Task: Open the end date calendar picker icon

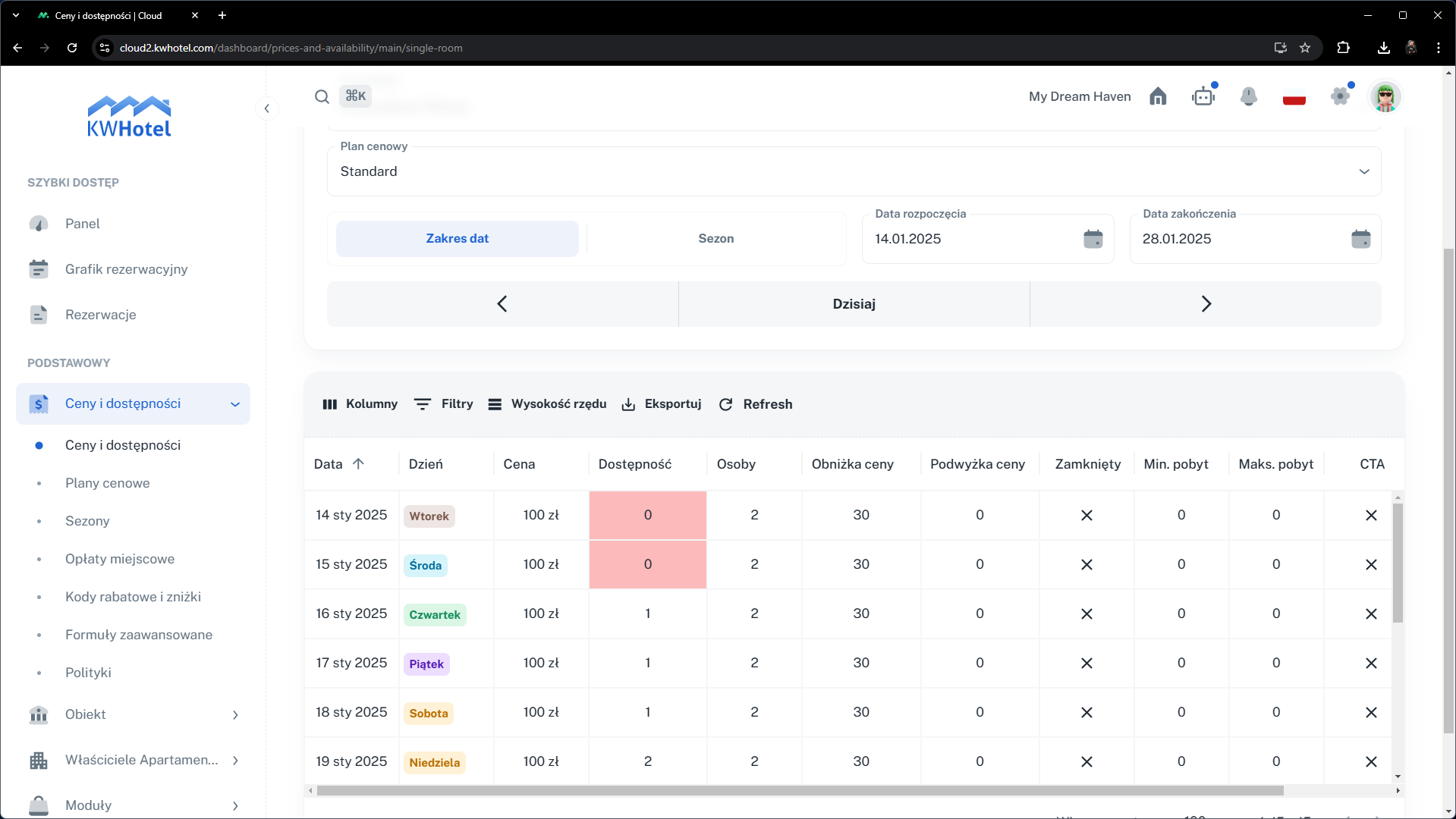Action: tap(1360, 239)
